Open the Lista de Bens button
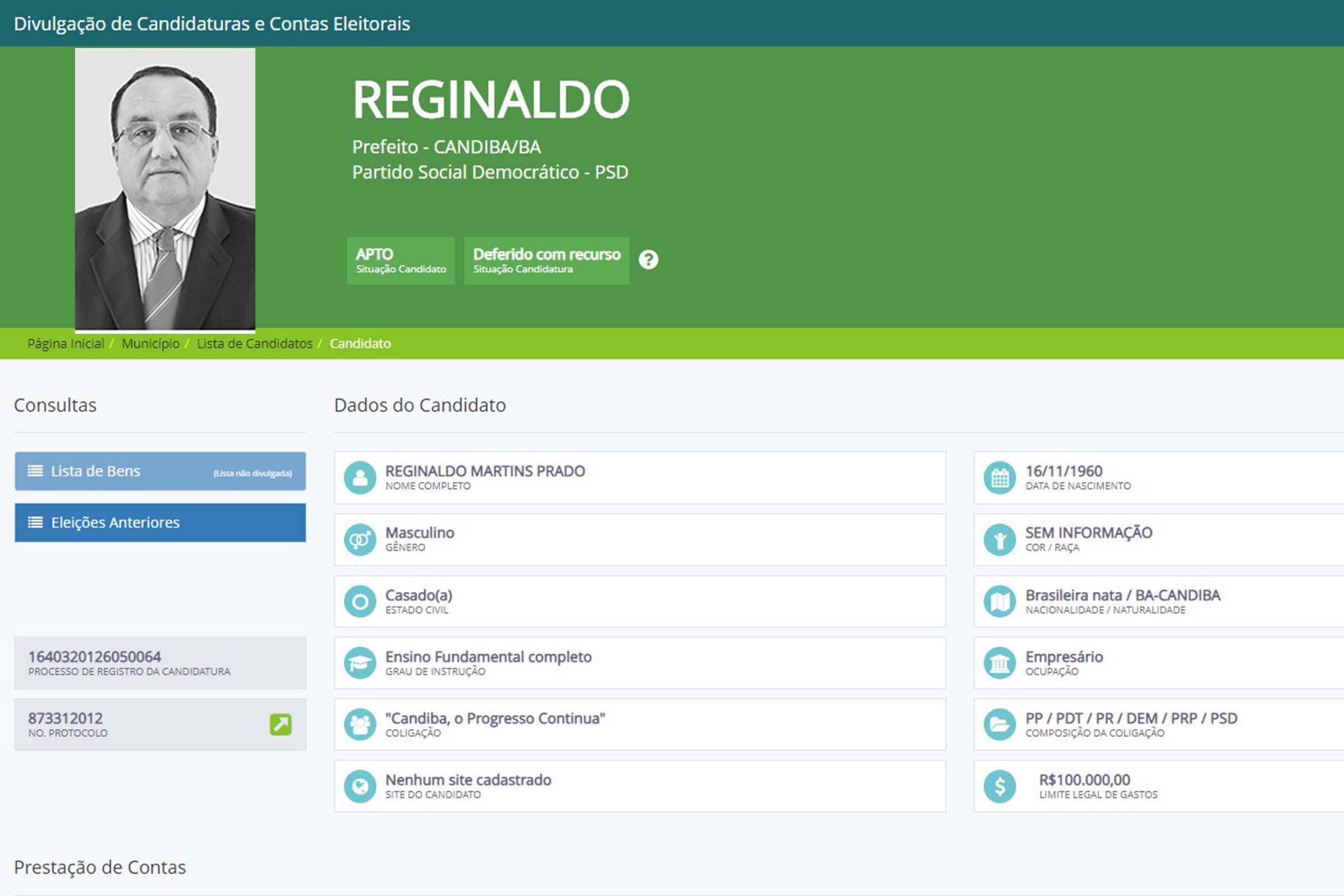The width and height of the screenshot is (1344, 896). pyautogui.click(x=160, y=472)
